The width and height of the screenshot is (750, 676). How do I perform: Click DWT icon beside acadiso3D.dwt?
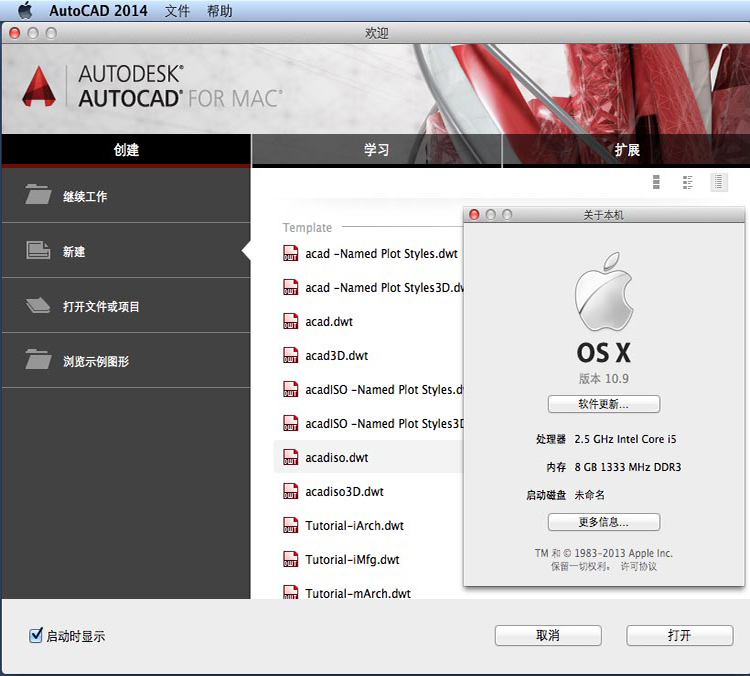[x=290, y=491]
